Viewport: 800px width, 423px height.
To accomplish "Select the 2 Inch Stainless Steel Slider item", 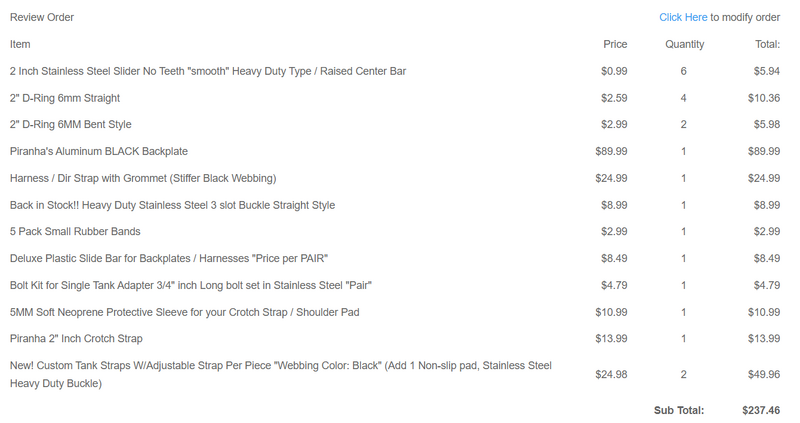I will (x=208, y=71).
